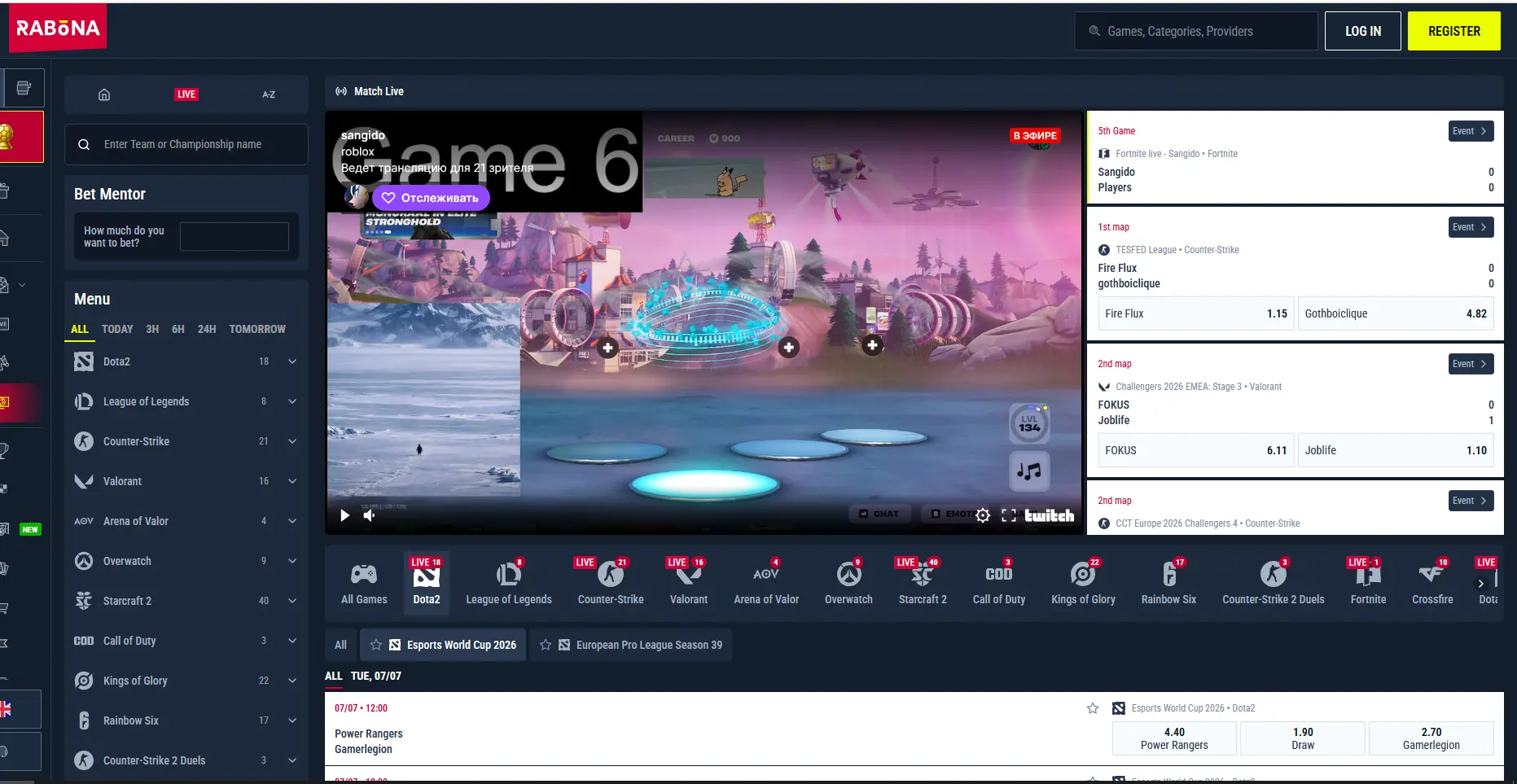Bet on Joblife at 1.10
This screenshot has width=1517, height=784.
point(1396,450)
